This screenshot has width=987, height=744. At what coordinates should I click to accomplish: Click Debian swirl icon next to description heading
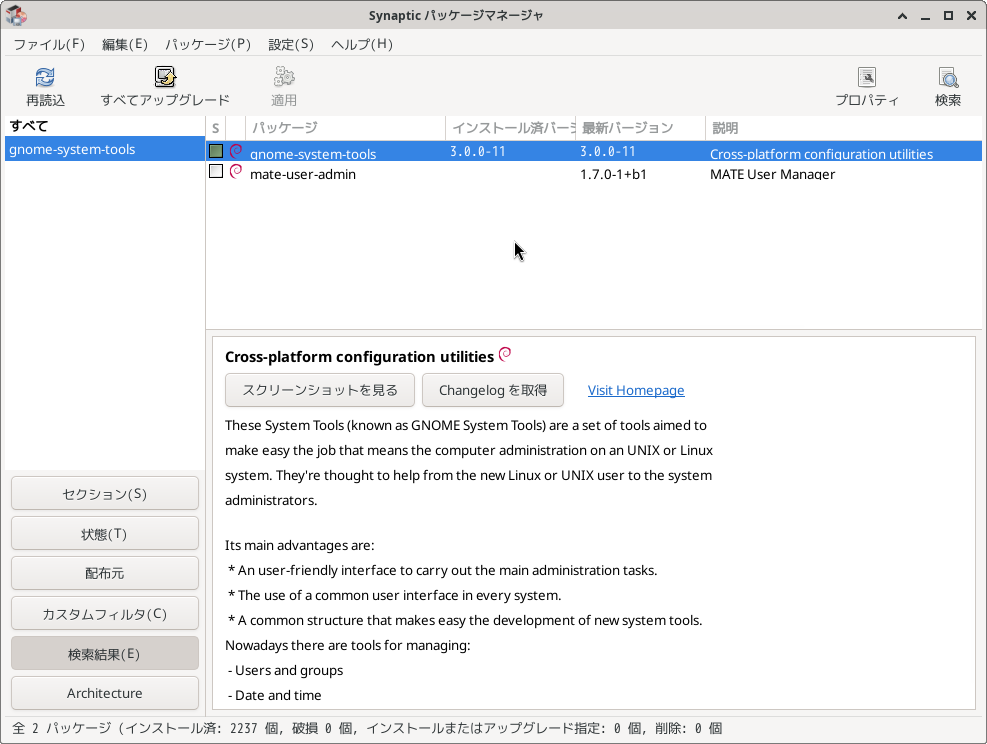click(x=505, y=354)
